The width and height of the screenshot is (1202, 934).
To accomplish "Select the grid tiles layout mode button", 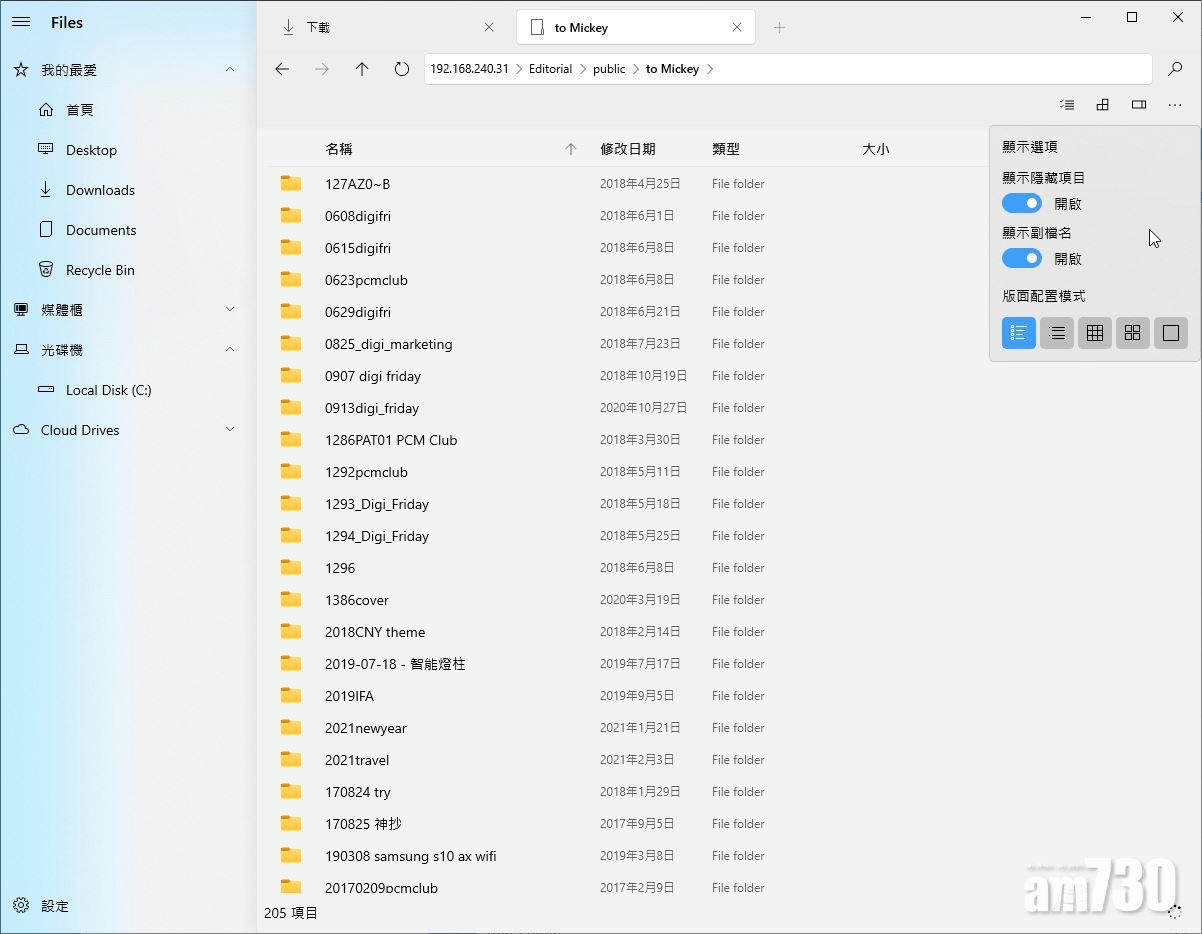I will 1132,333.
